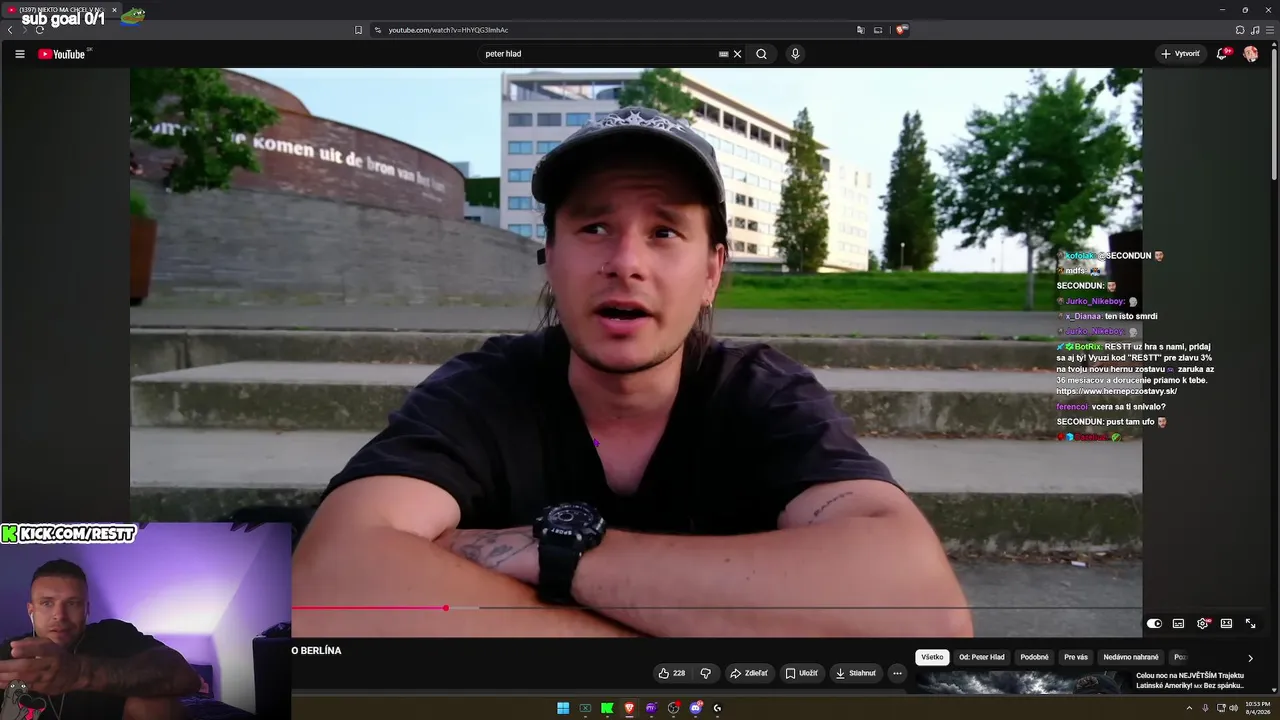This screenshot has height=720, width=1280.
Task: Clear the search text with the X icon
Action: [737, 54]
